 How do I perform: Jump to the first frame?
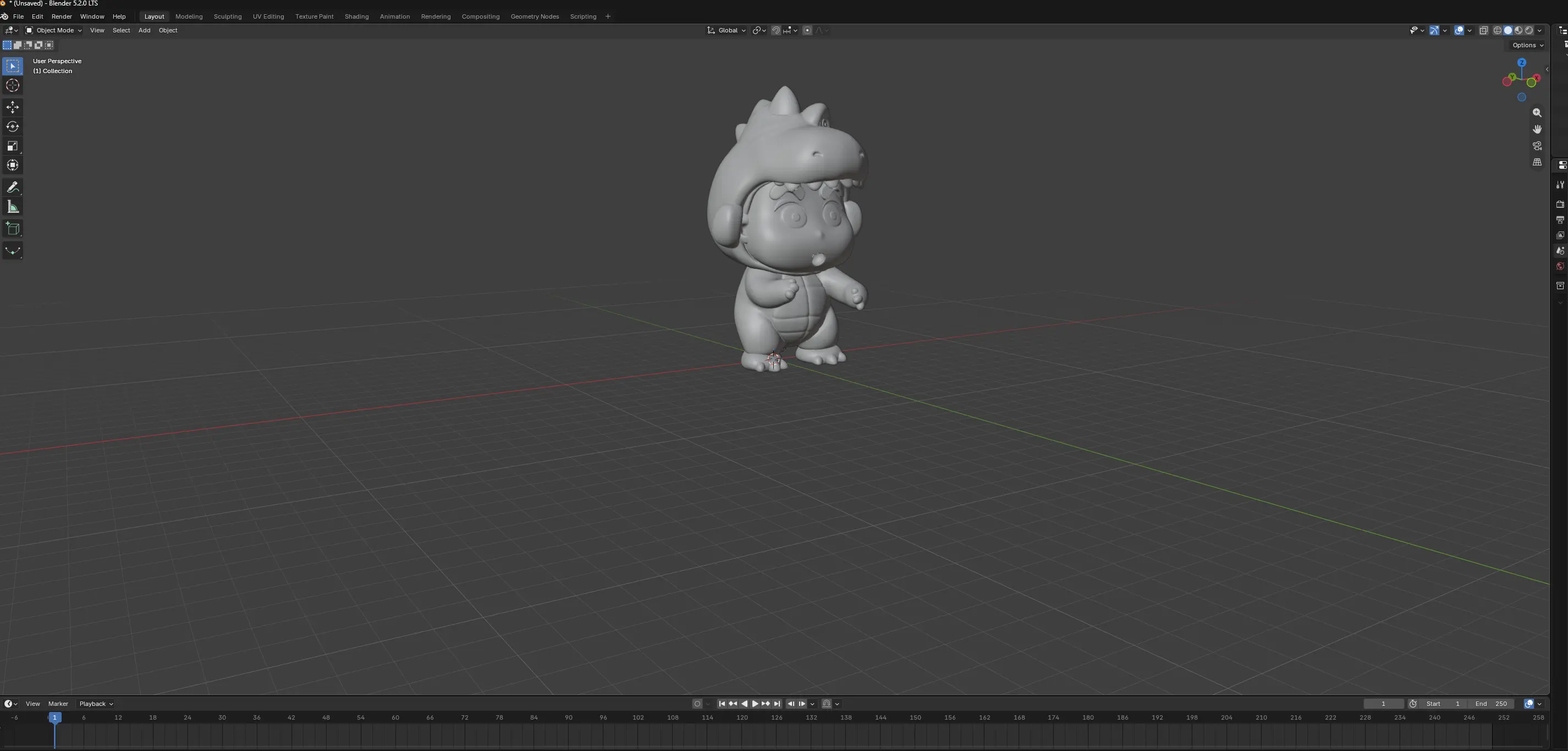[722, 704]
